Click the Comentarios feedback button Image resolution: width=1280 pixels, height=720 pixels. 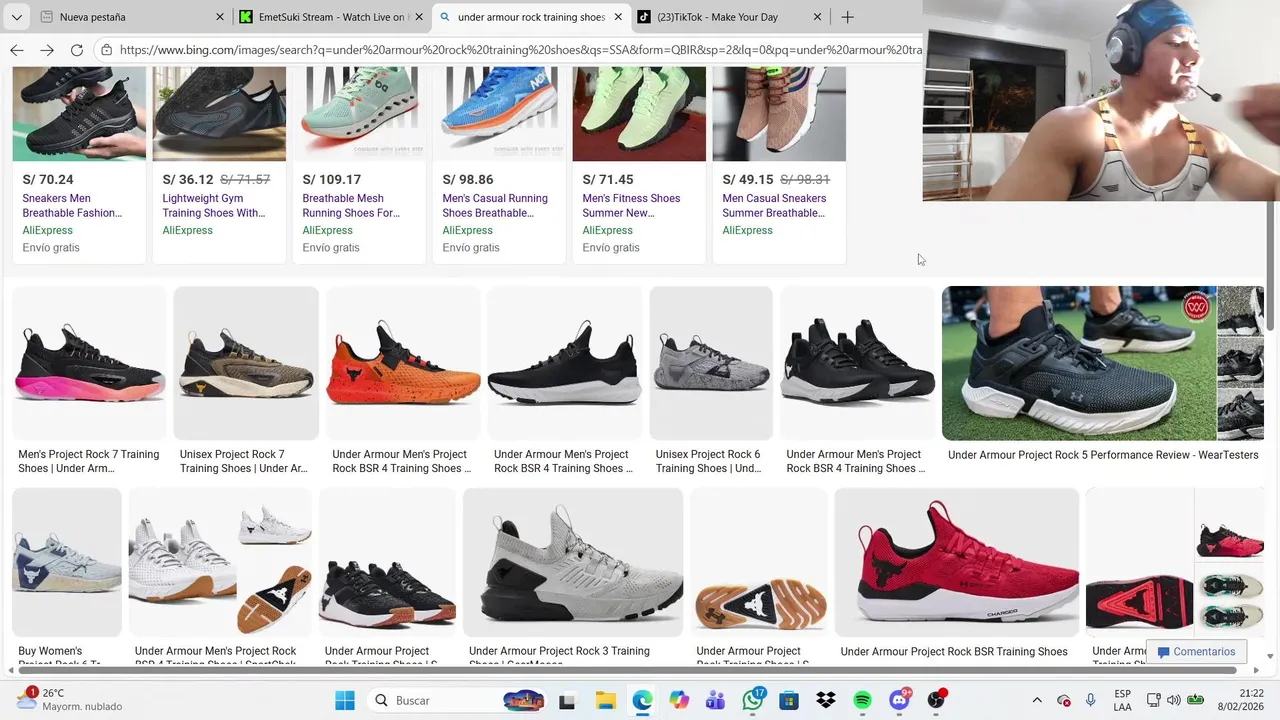coord(1196,652)
